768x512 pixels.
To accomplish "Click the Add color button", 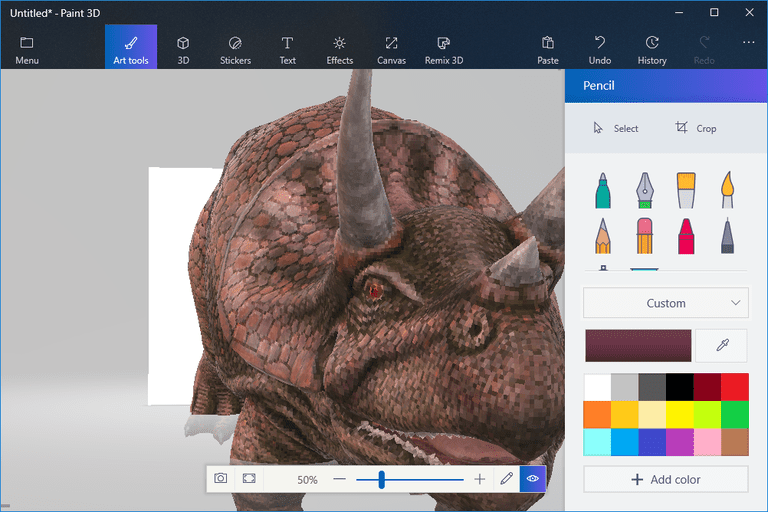I will (x=666, y=479).
